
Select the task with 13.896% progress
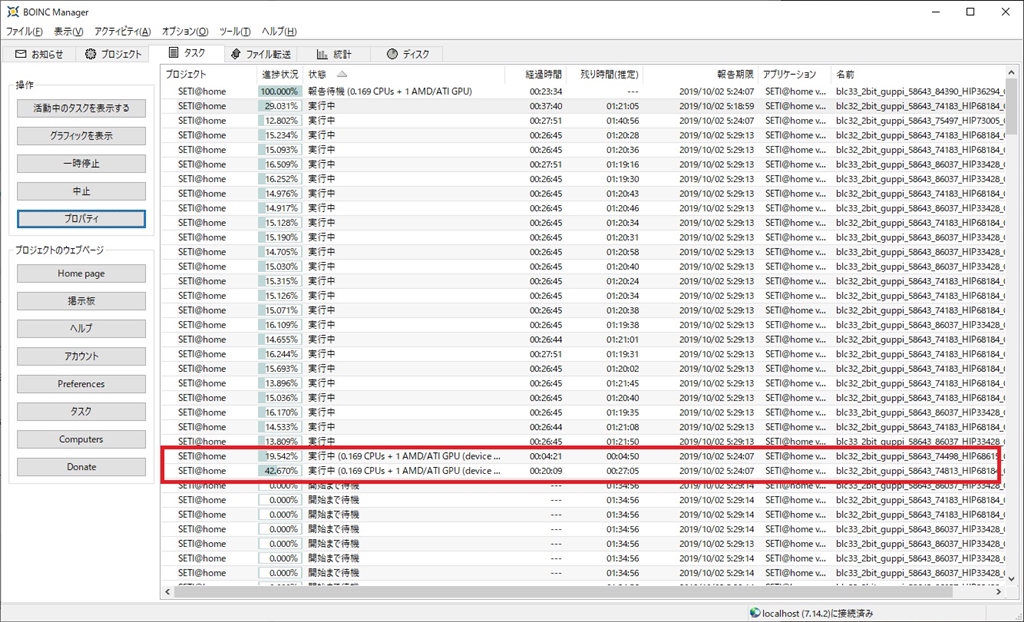[x=583, y=383]
